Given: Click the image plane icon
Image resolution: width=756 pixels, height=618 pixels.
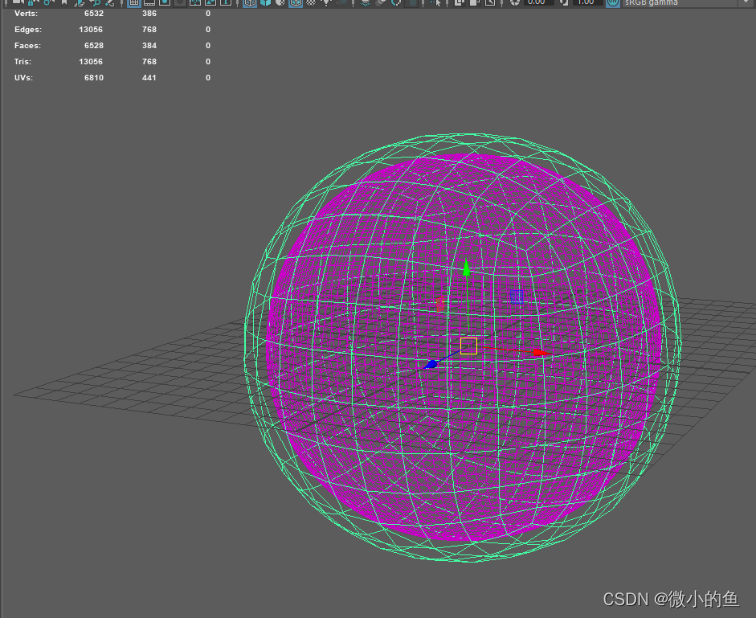Looking at the screenshot, I should pos(79,2).
